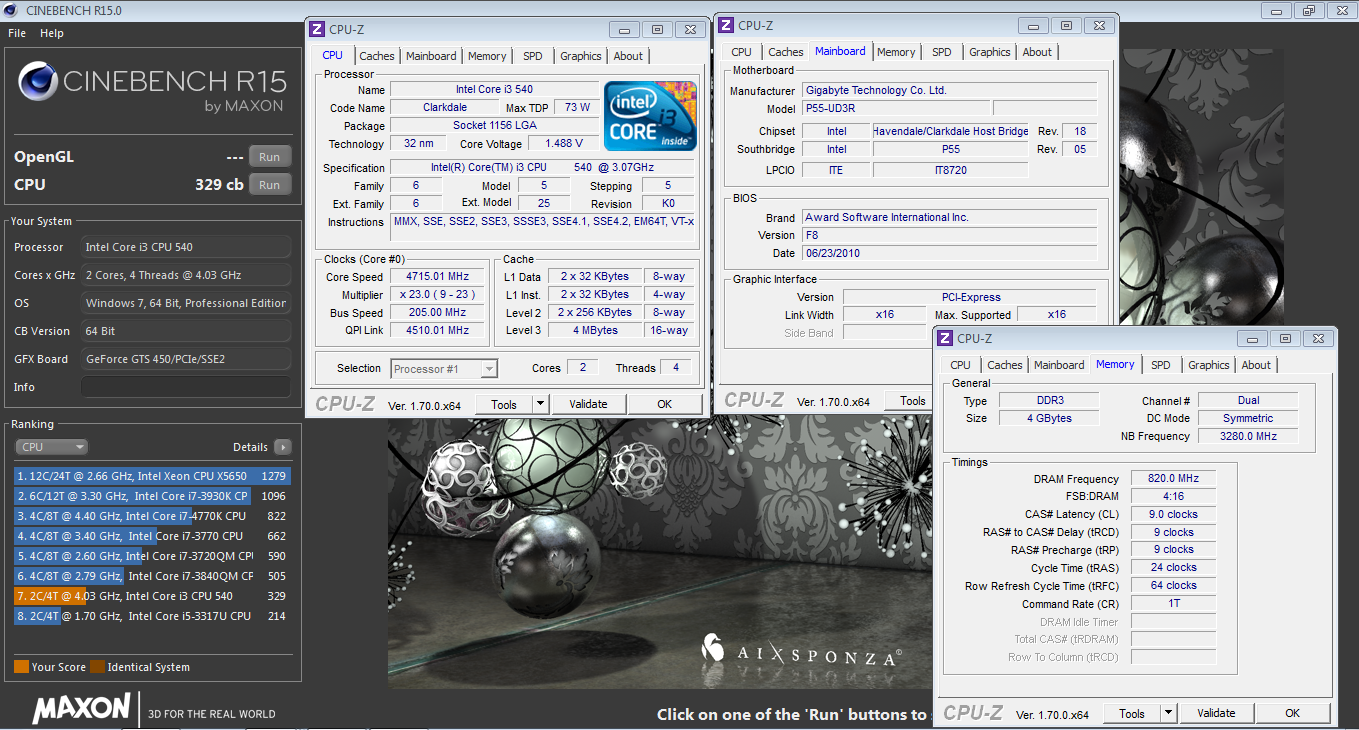Switch to Mainboard tab in CPU window

tap(431, 56)
